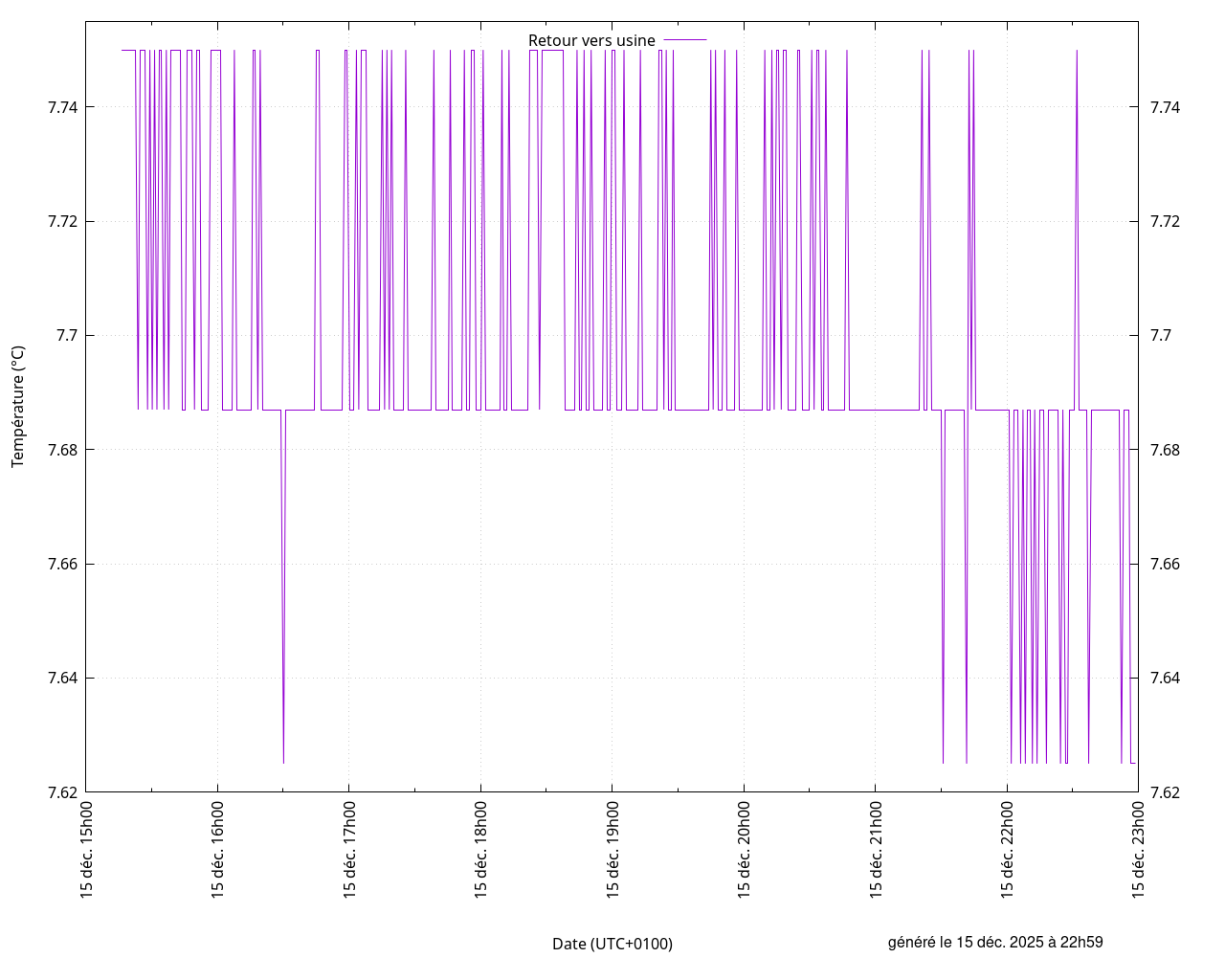
Task: Click the "15 déc. 16h00" time label
Action: point(217,849)
